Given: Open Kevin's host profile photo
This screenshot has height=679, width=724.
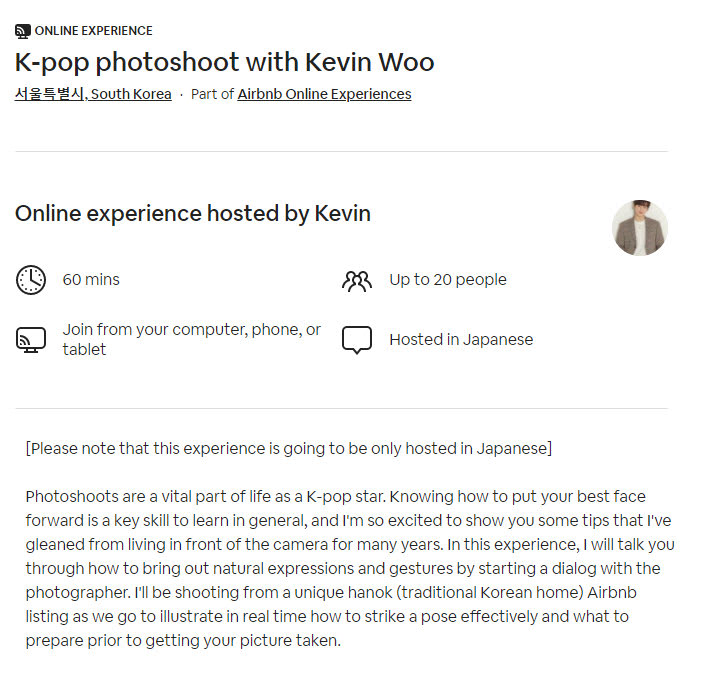Looking at the screenshot, I should 640,228.
